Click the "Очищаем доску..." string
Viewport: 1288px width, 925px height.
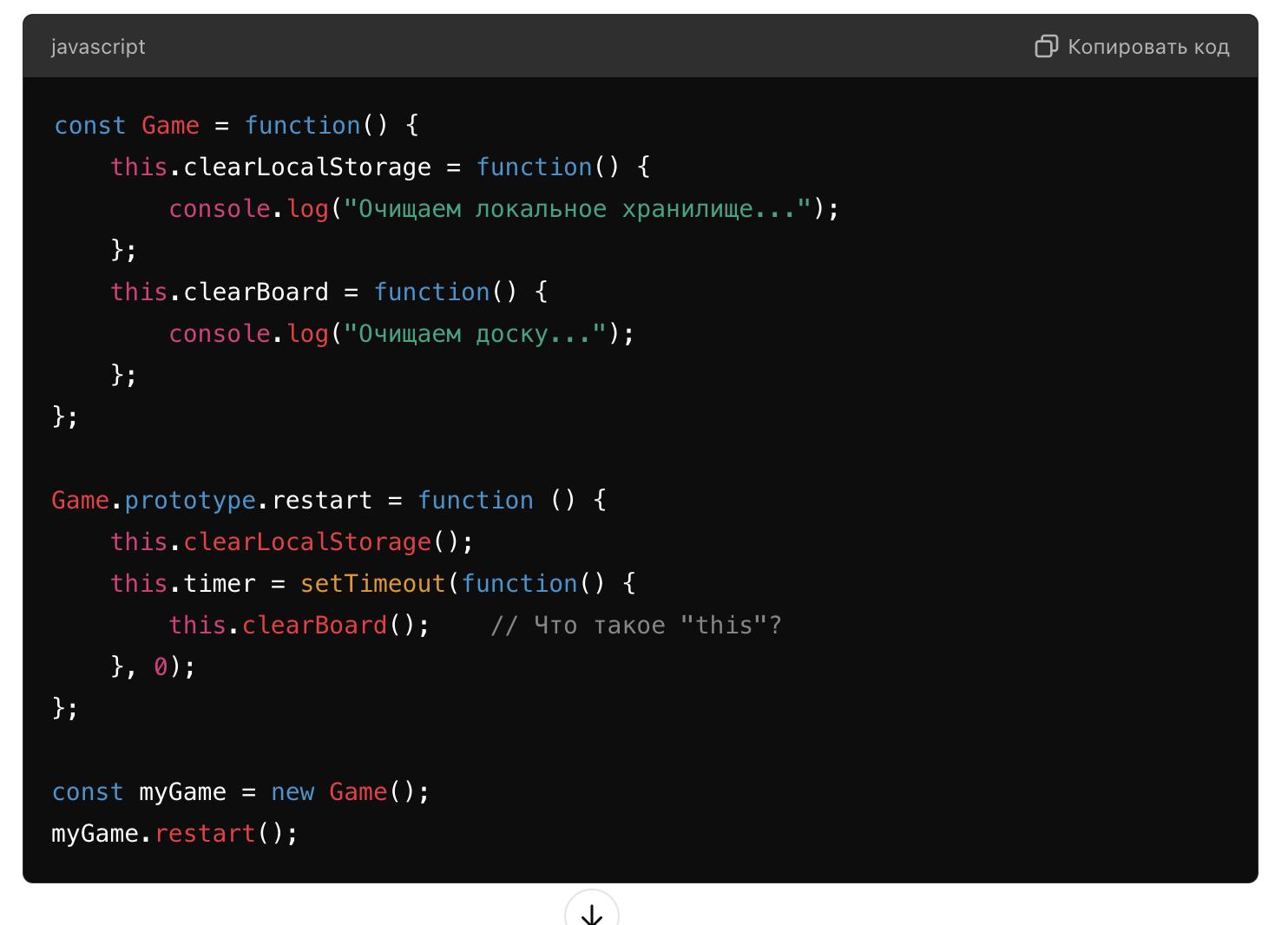475,334
